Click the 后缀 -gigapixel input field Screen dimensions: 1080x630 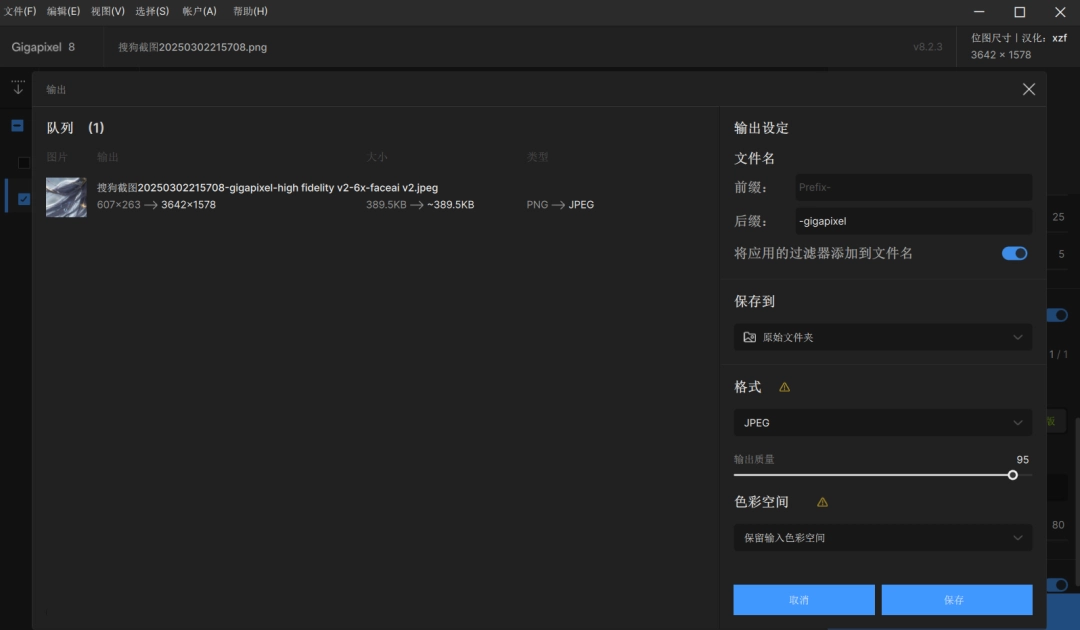[x=913, y=221]
